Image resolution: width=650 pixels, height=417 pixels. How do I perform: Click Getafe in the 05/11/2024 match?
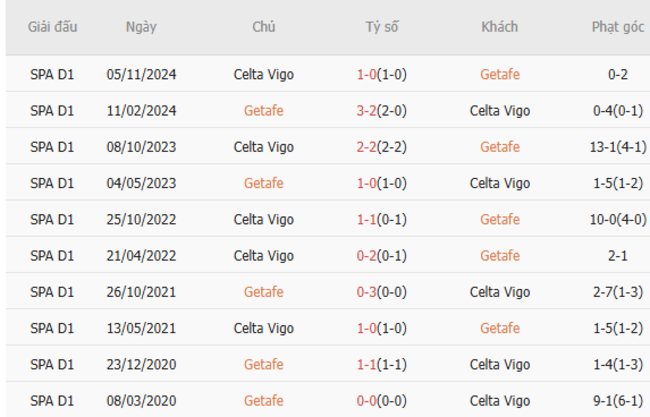[x=499, y=74]
